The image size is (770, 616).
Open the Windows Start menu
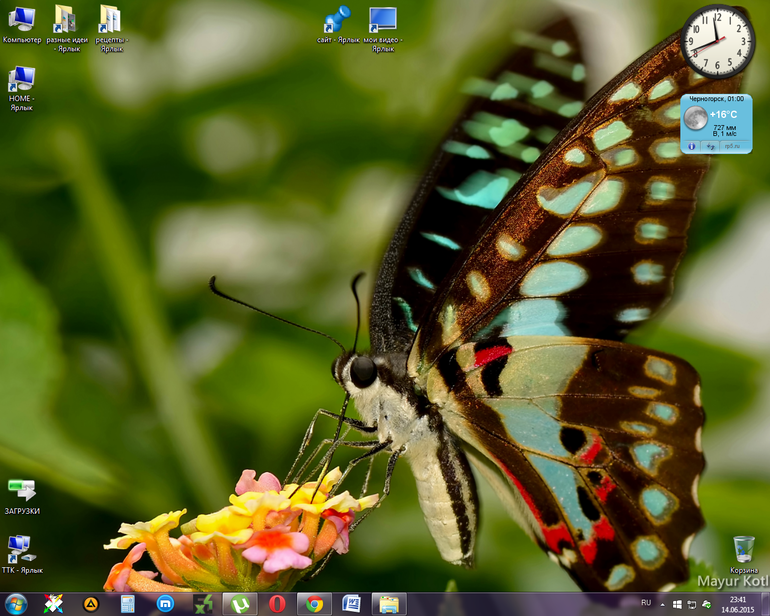point(15,604)
